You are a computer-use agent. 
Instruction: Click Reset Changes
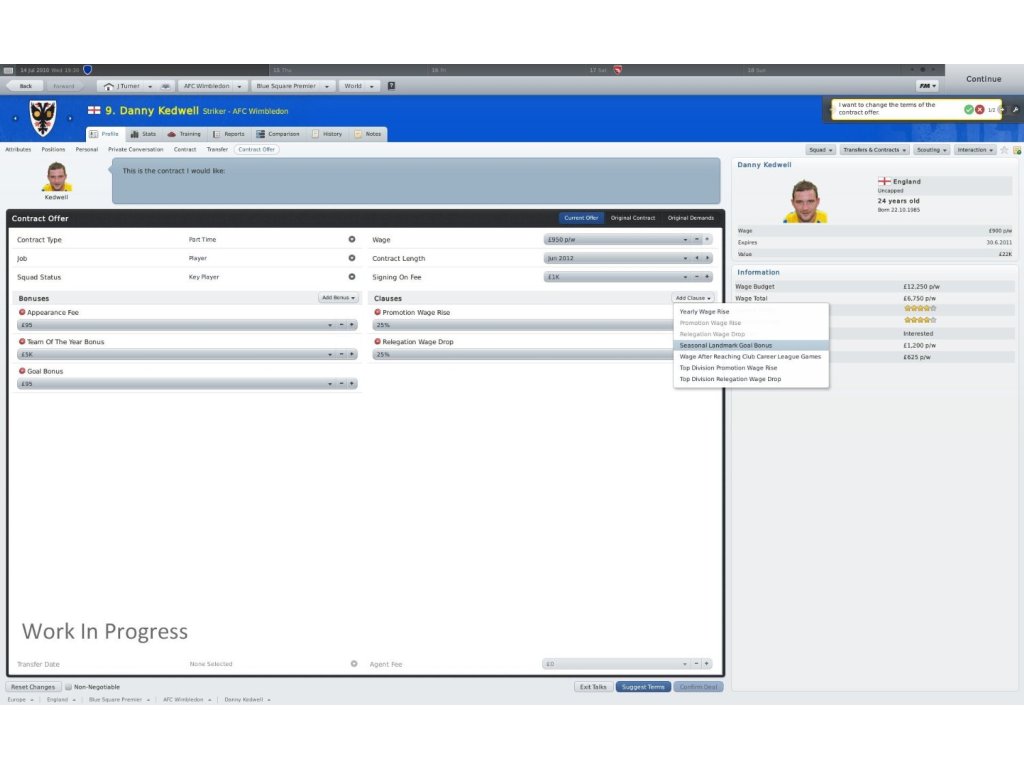(33, 687)
